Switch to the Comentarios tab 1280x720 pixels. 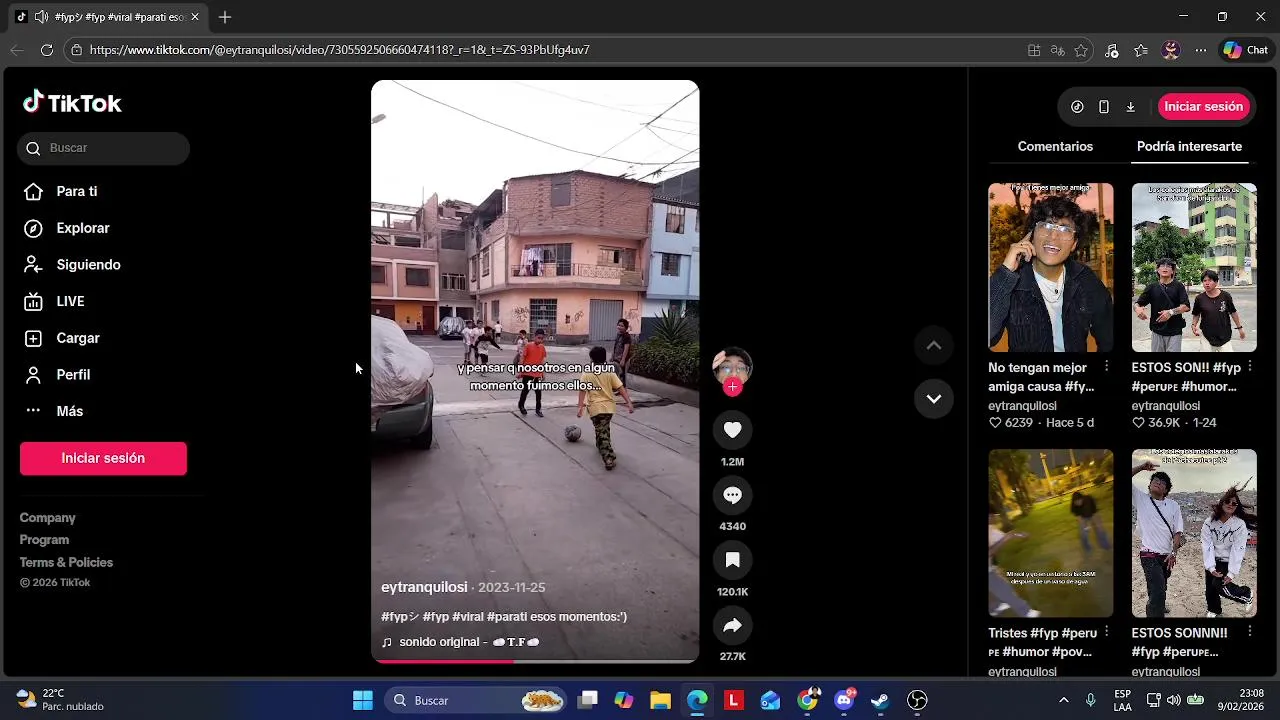click(1055, 146)
